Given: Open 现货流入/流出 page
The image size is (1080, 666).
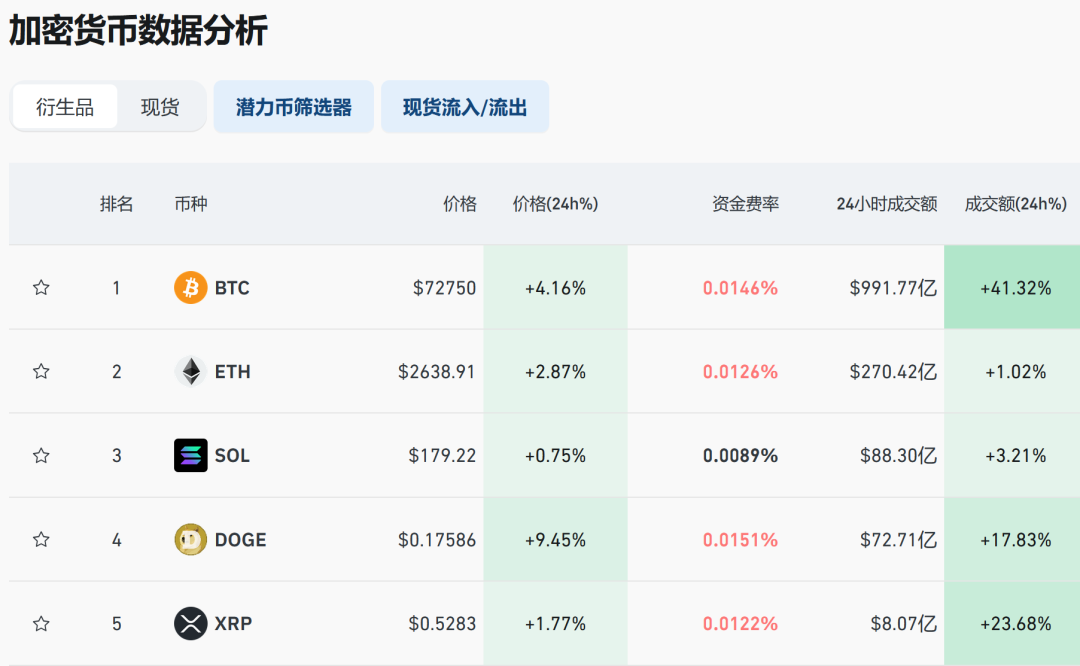Looking at the screenshot, I should [465, 107].
